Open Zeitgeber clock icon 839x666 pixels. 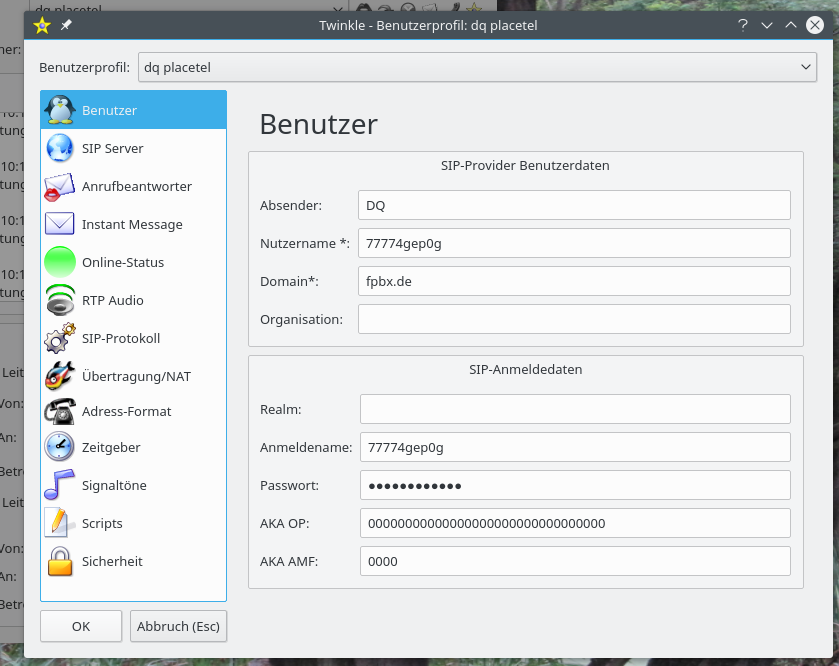59,447
